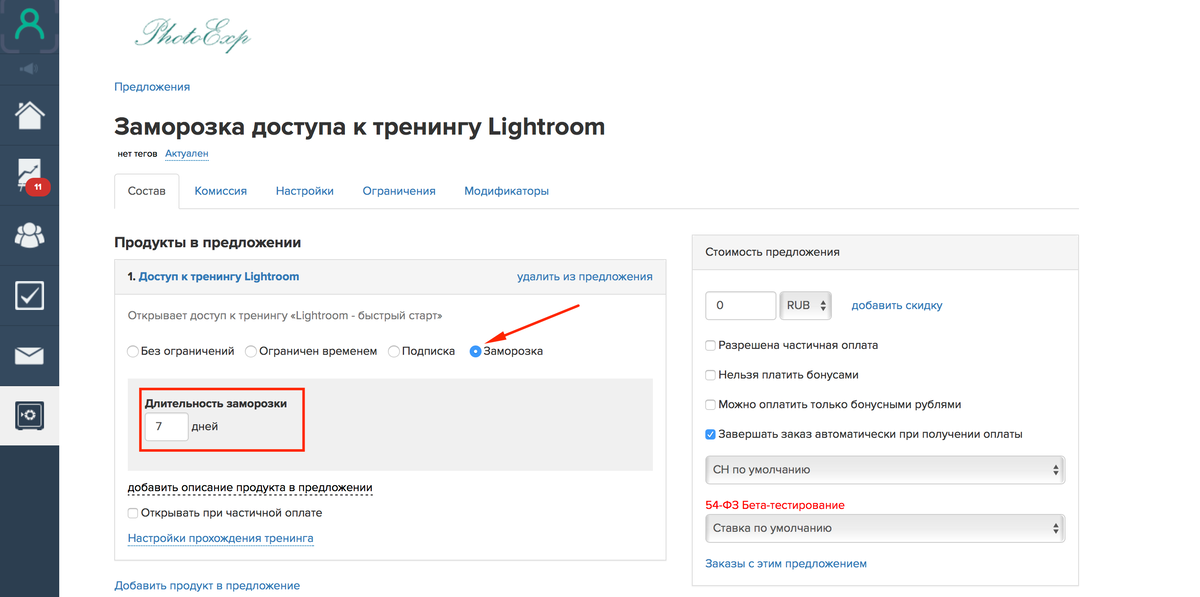This screenshot has height=597, width=1200.
Task: Open the tasks checkmark icon in sidebar
Action: pyautogui.click(x=29, y=295)
